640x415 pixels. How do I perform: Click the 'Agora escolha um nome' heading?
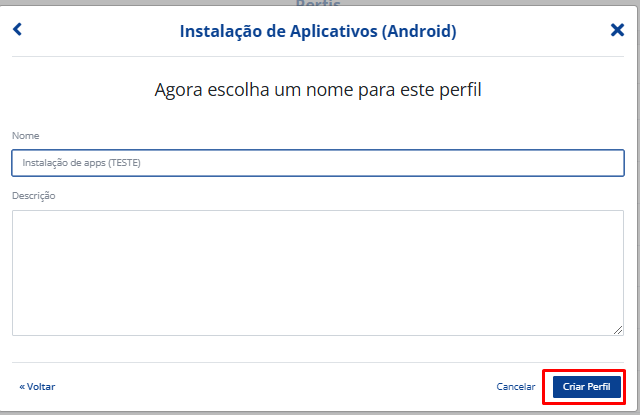coord(318,90)
